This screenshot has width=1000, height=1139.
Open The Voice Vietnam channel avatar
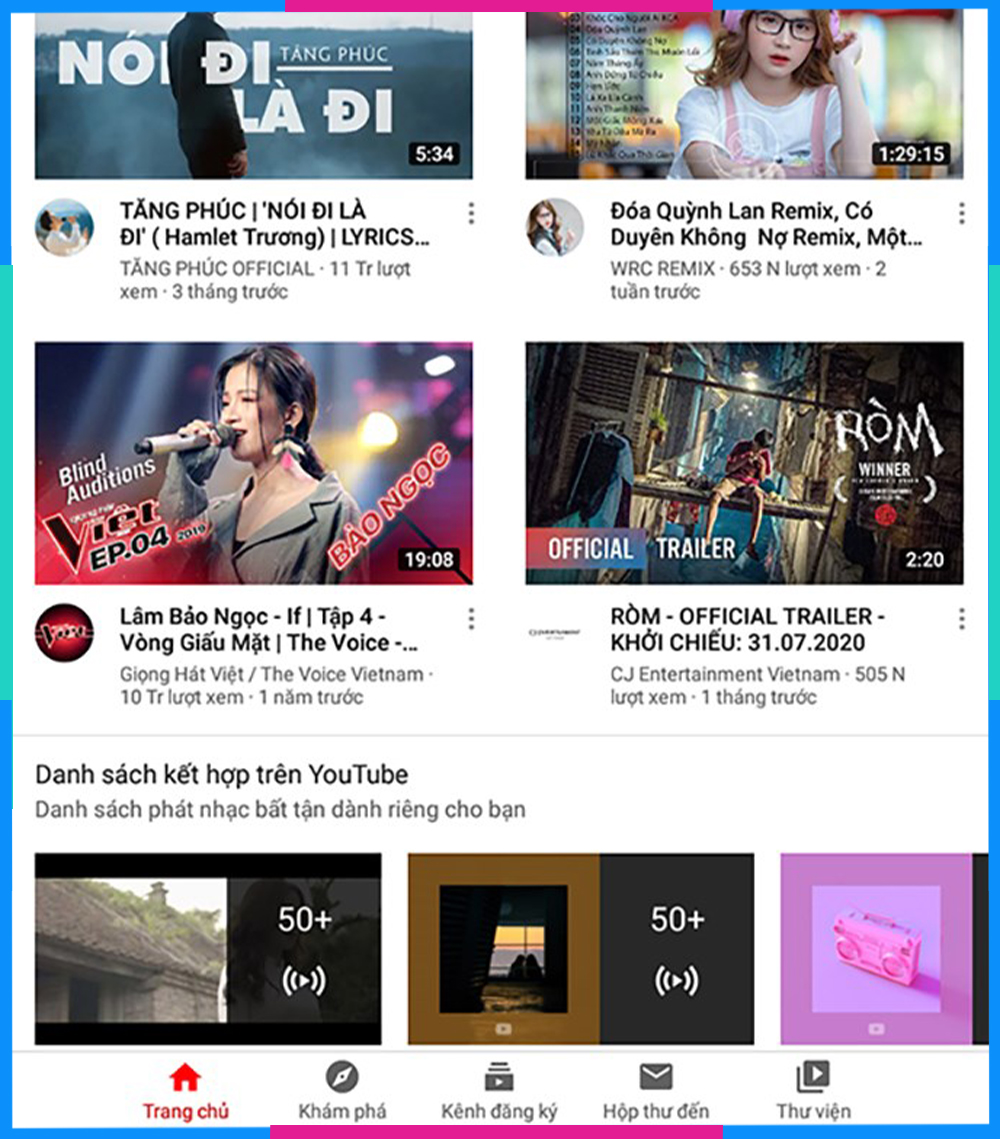coord(65,633)
